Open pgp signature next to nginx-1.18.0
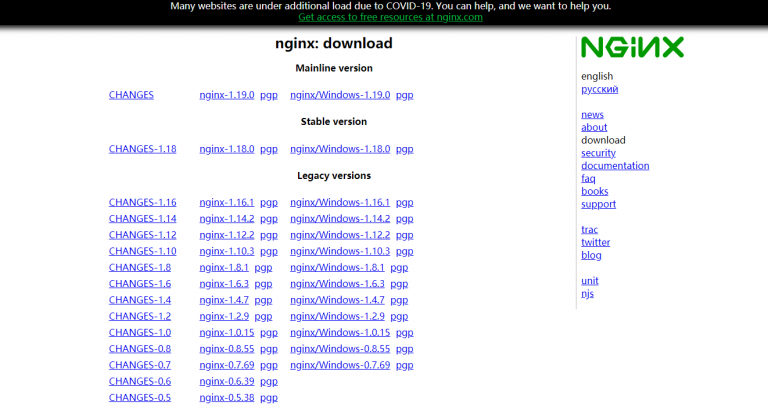Image resolution: width=768 pixels, height=416 pixels. [269, 149]
